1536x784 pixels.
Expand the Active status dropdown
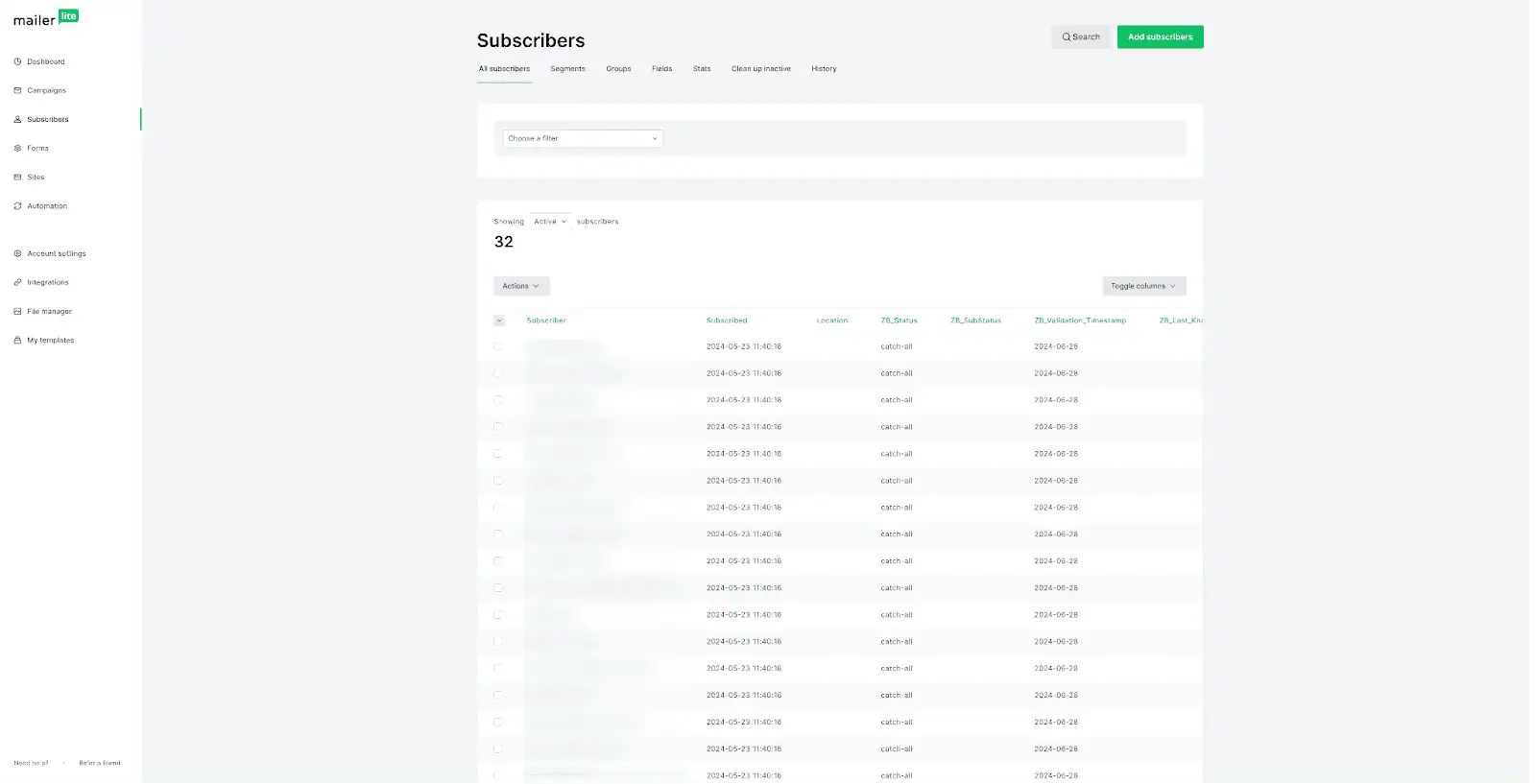[550, 222]
